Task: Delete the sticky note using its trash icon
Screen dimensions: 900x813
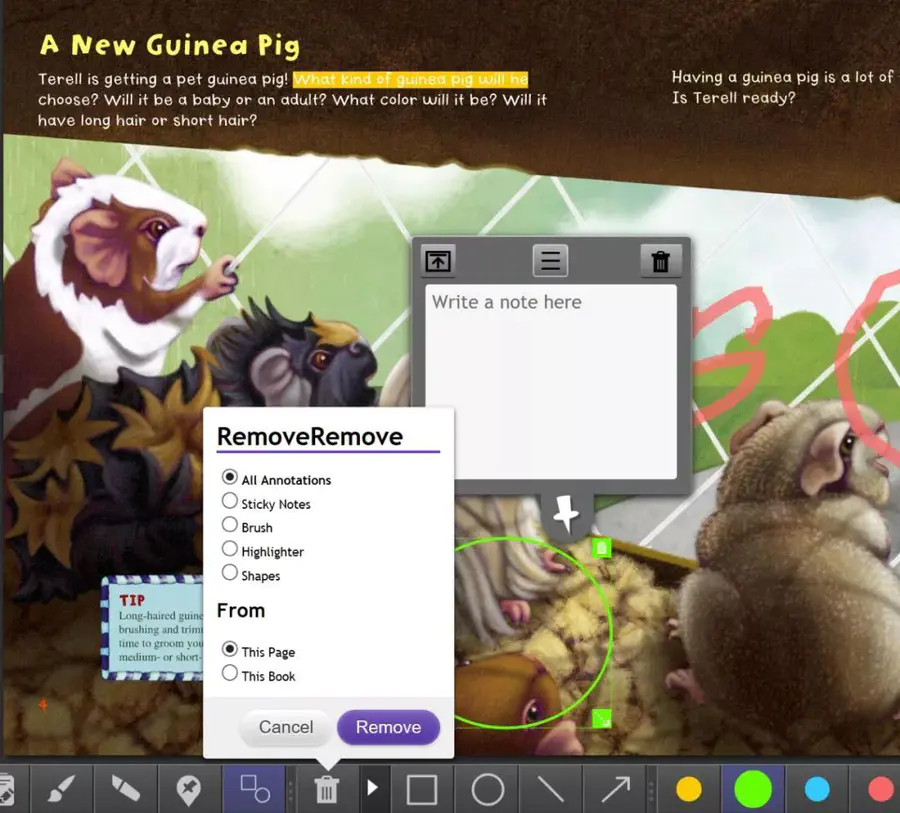Action: coord(660,261)
